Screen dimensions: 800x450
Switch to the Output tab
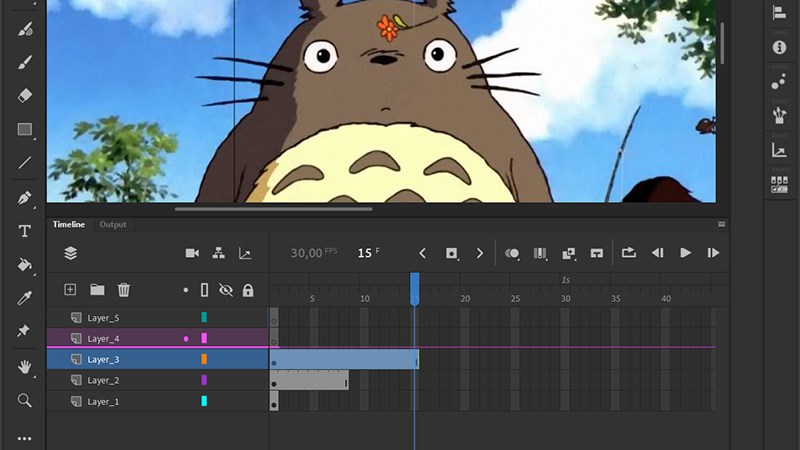click(113, 224)
